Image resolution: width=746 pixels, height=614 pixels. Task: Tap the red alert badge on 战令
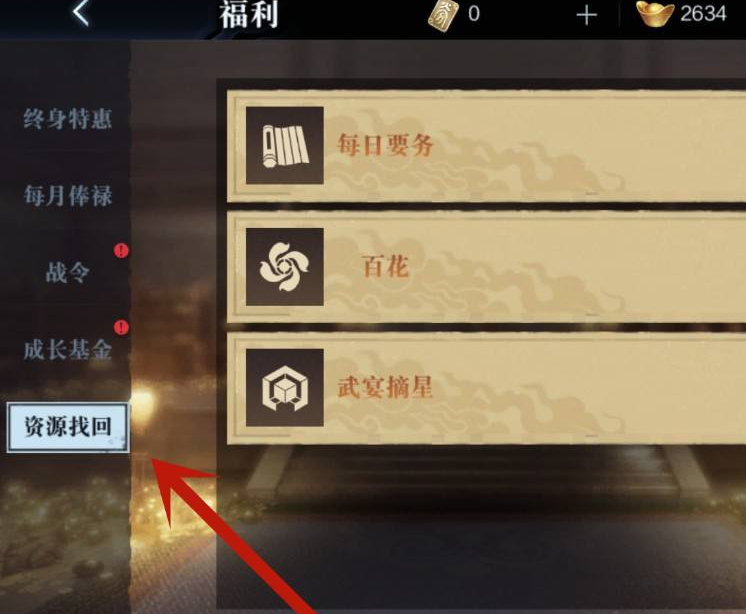pyautogui.click(x=121, y=250)
